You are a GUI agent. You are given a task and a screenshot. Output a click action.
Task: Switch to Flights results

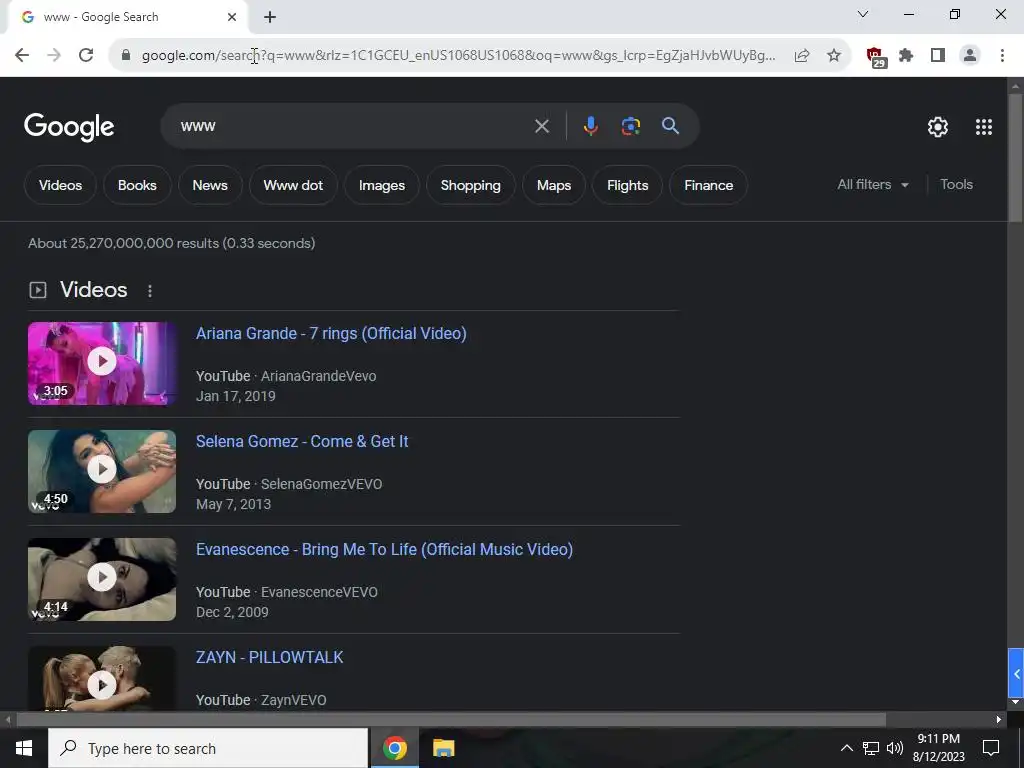pyautogui.click(x=627, y=185)
